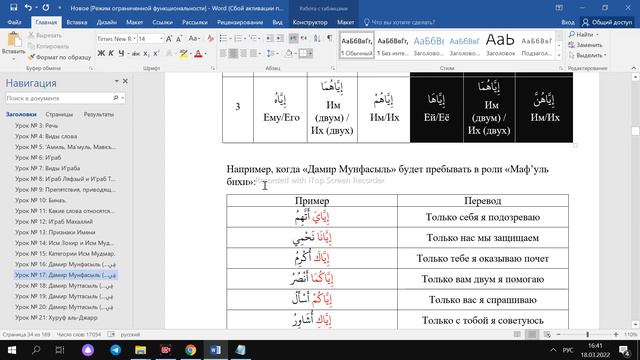Click the sort (A-Z) icon
Image resolution: width=640 pixels, height=360 pixels.
[x=317, y=38]
